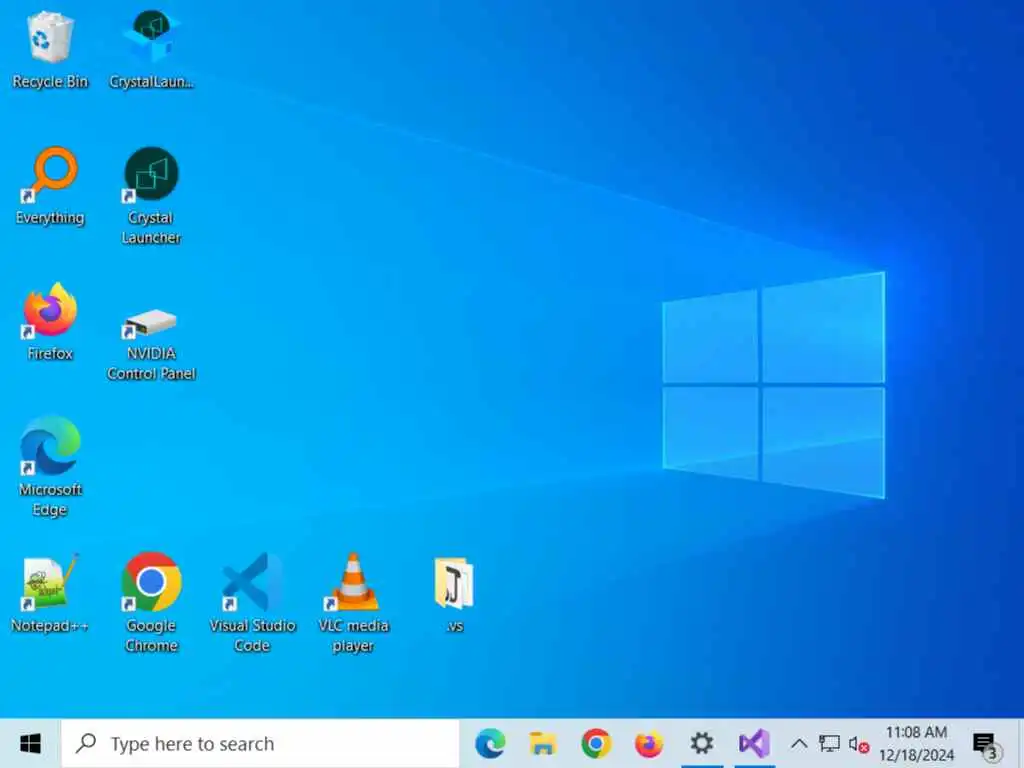Select the Crystal Launcher shortcut icon
The width and height of the screenshot is (1024, 768).
(151, 196)
